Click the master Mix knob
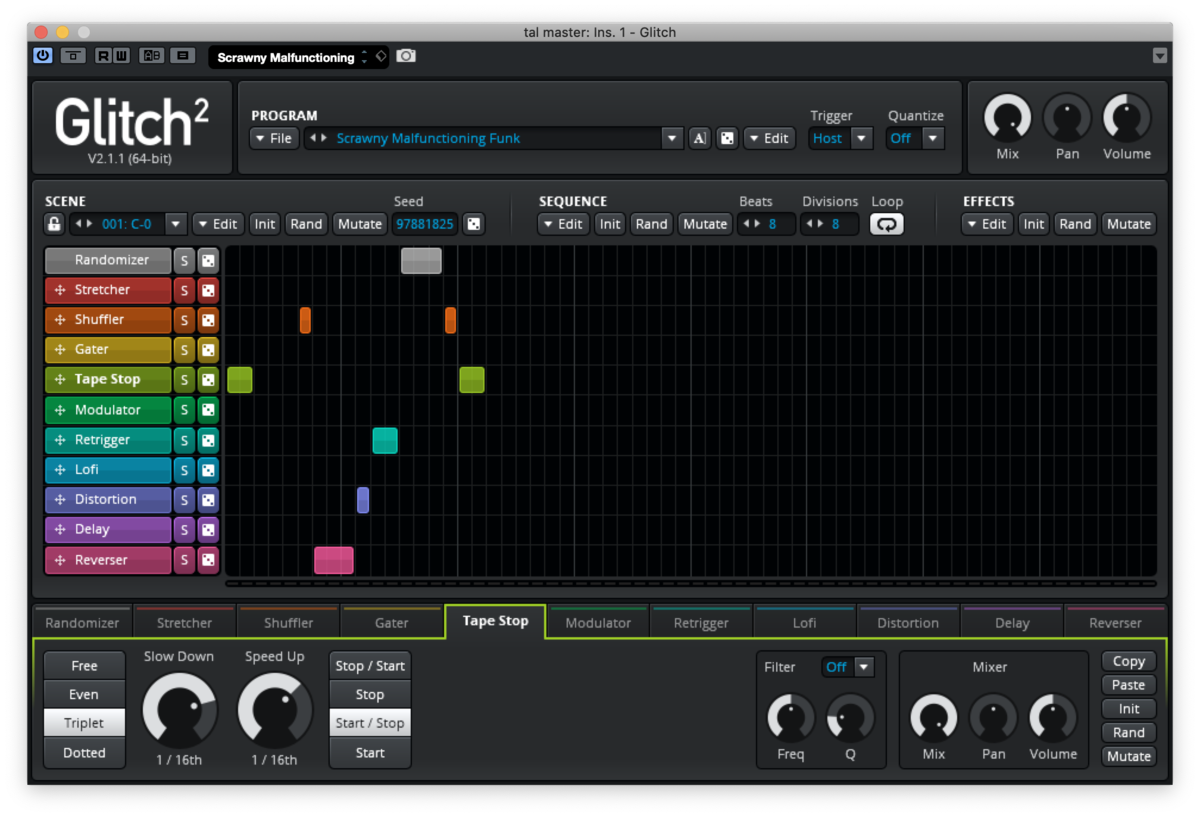1200x817 pixels. pos(1008,118)
